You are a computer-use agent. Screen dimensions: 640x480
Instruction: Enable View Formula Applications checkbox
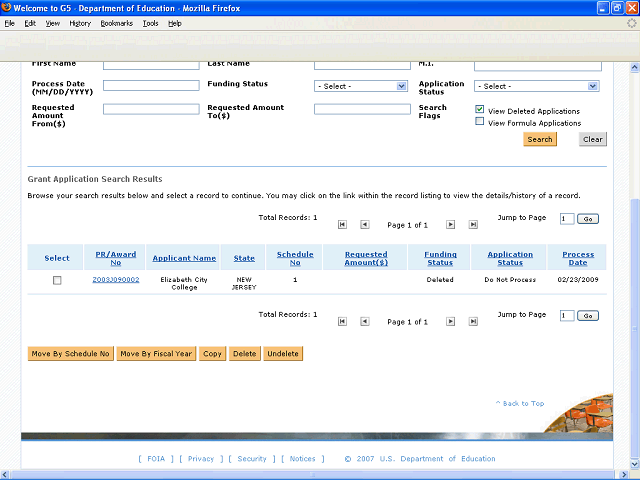tap(480, 121)
